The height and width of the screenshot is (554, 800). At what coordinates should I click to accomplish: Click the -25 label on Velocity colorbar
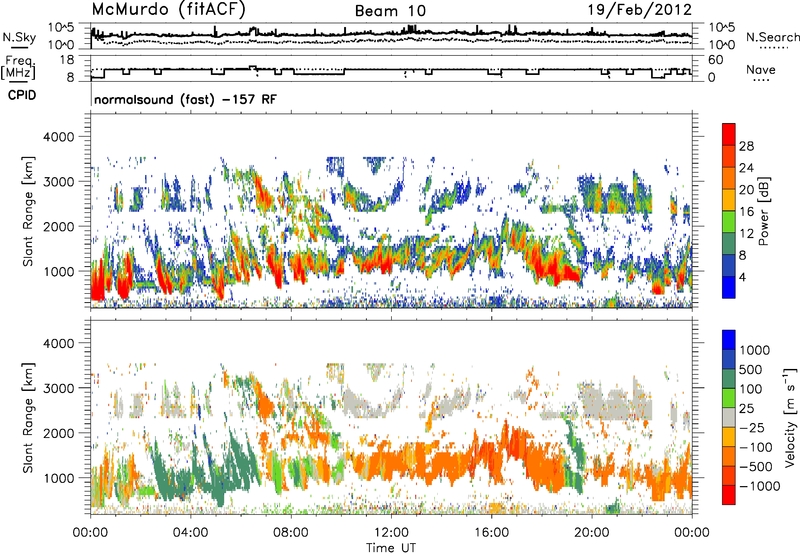pos(754,428)
